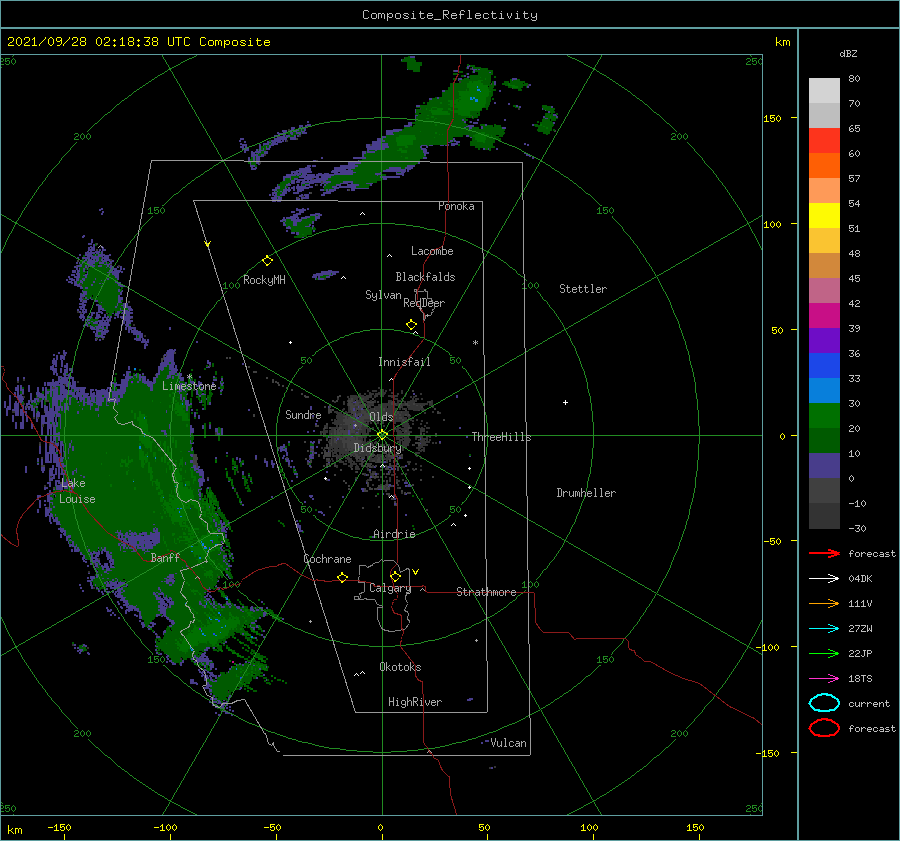
Task: Click the Sylvan label
Action: click(x=383, y=295)
